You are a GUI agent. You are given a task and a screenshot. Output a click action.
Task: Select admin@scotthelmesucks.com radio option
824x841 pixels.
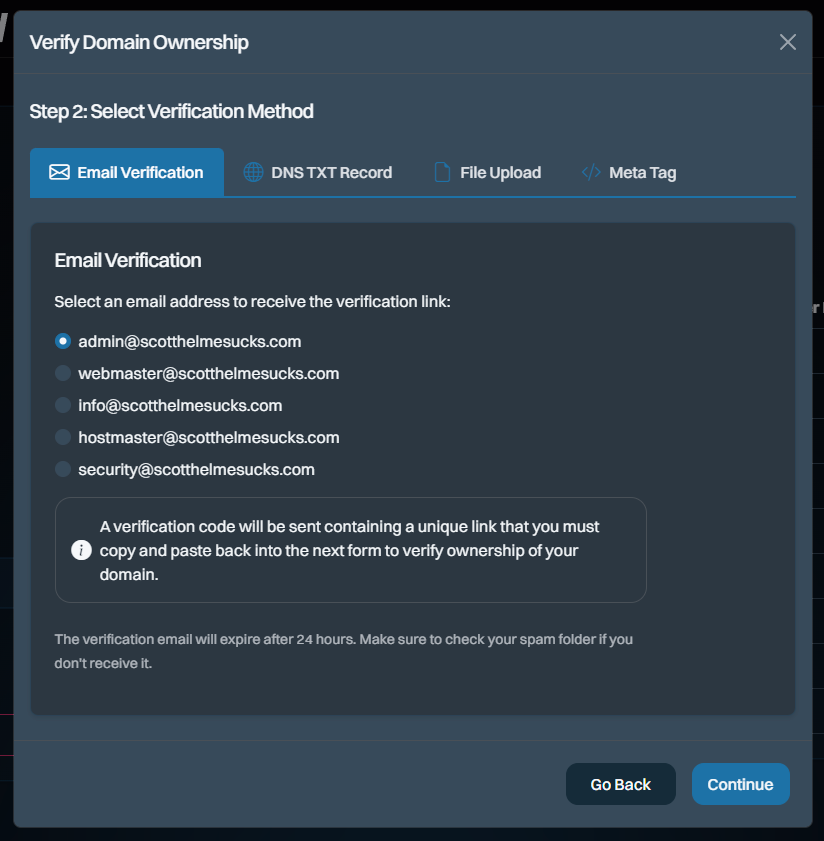pyautogui.click(x=63, y=341)
